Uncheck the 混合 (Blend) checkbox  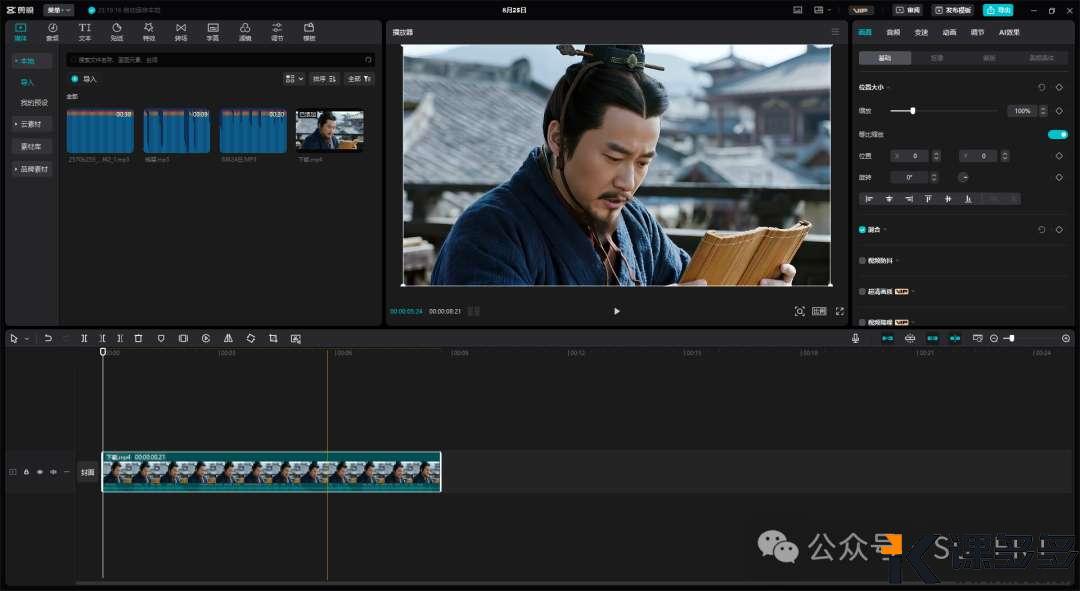(863, 230)
